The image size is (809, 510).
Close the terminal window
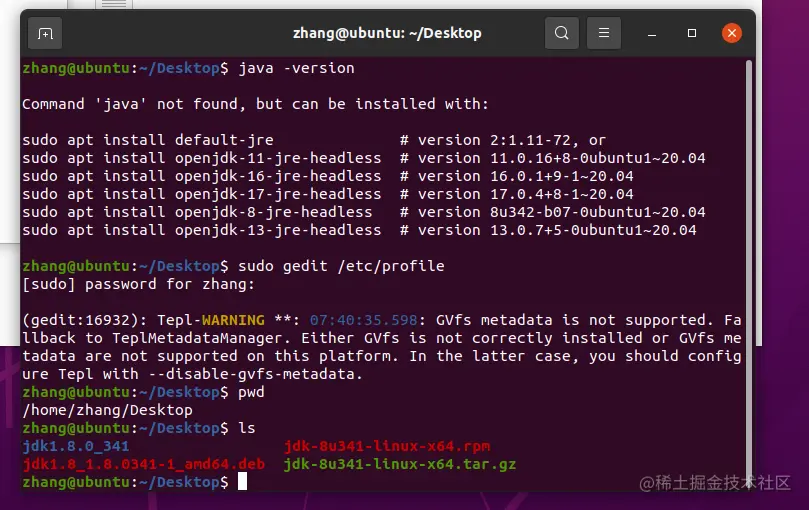coord(732,33)
